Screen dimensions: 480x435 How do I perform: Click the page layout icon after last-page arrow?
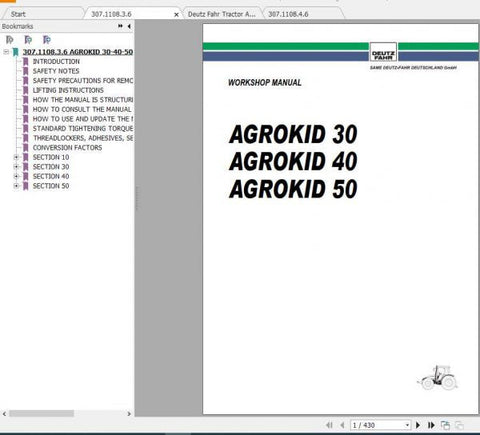(445, 425)
